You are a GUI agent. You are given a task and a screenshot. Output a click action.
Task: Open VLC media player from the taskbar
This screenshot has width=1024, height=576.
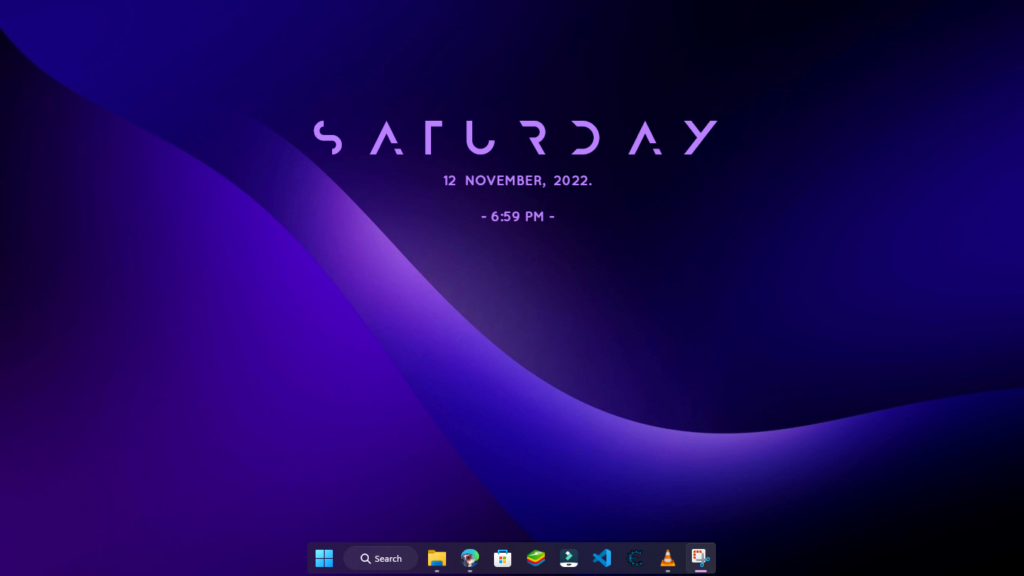click(x=667, y=558)
